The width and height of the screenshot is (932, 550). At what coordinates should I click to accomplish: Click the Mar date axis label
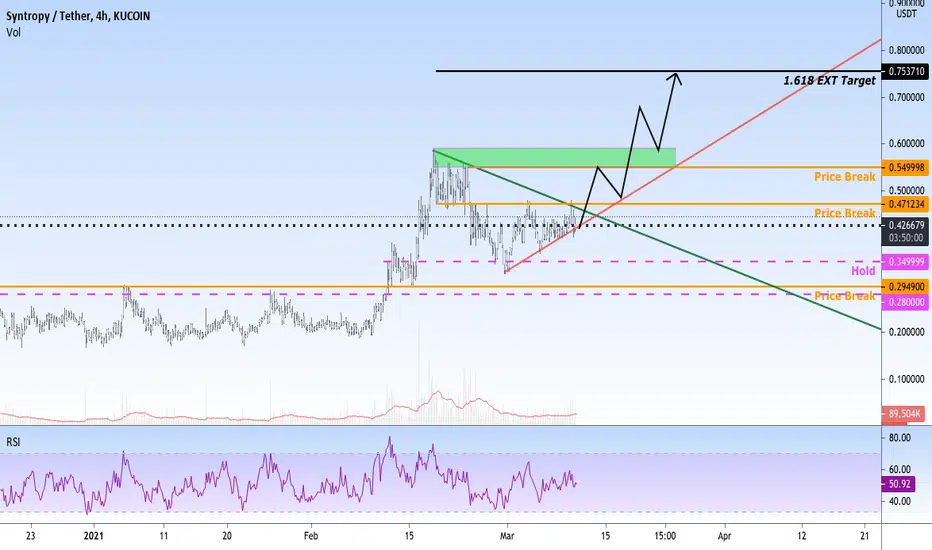coord(507,536)
